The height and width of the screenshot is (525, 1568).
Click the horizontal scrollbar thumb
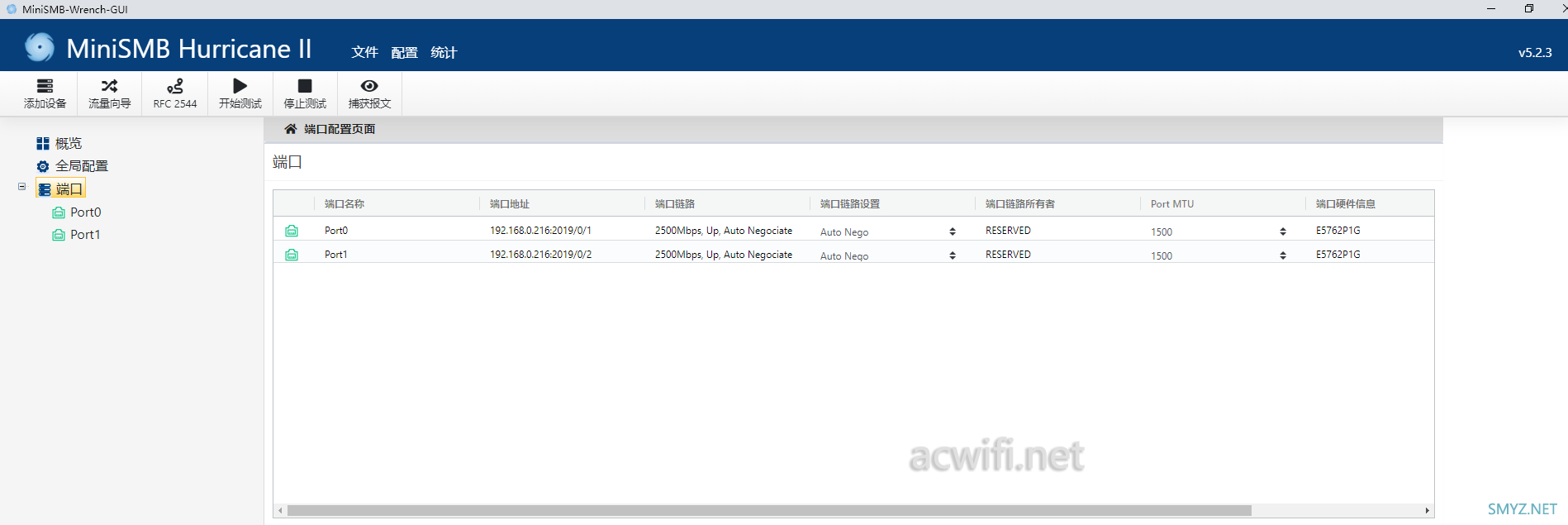769,510
